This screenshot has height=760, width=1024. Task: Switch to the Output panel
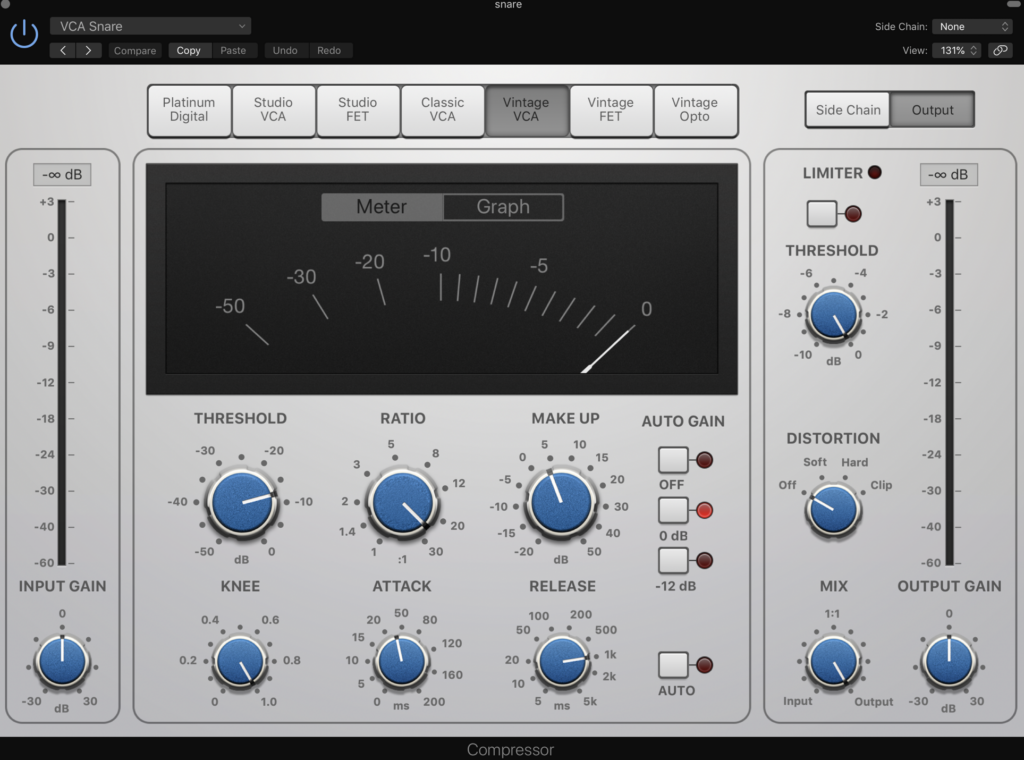tap(933, 110)
